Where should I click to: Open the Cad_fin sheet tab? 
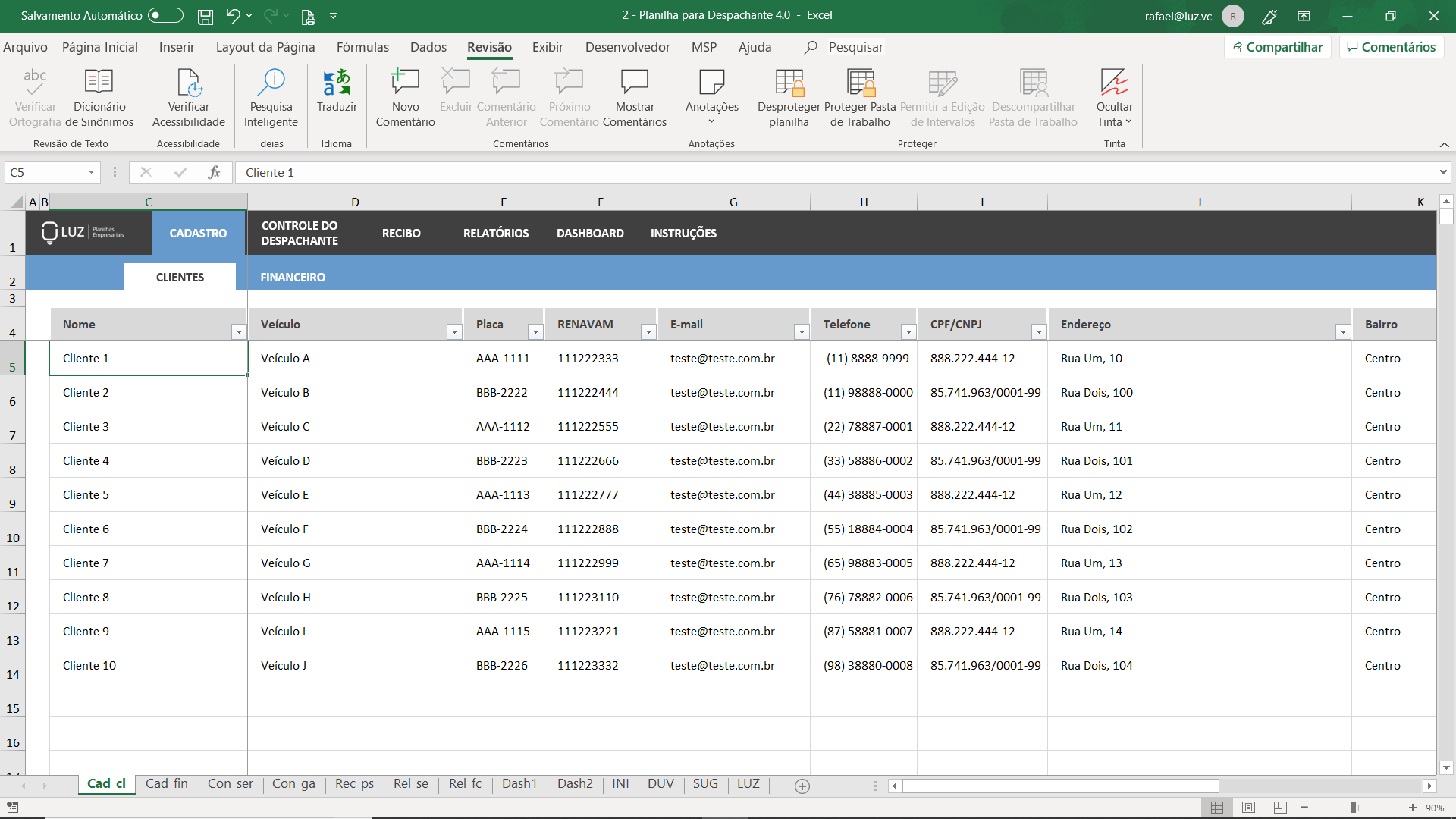point(167,784)
